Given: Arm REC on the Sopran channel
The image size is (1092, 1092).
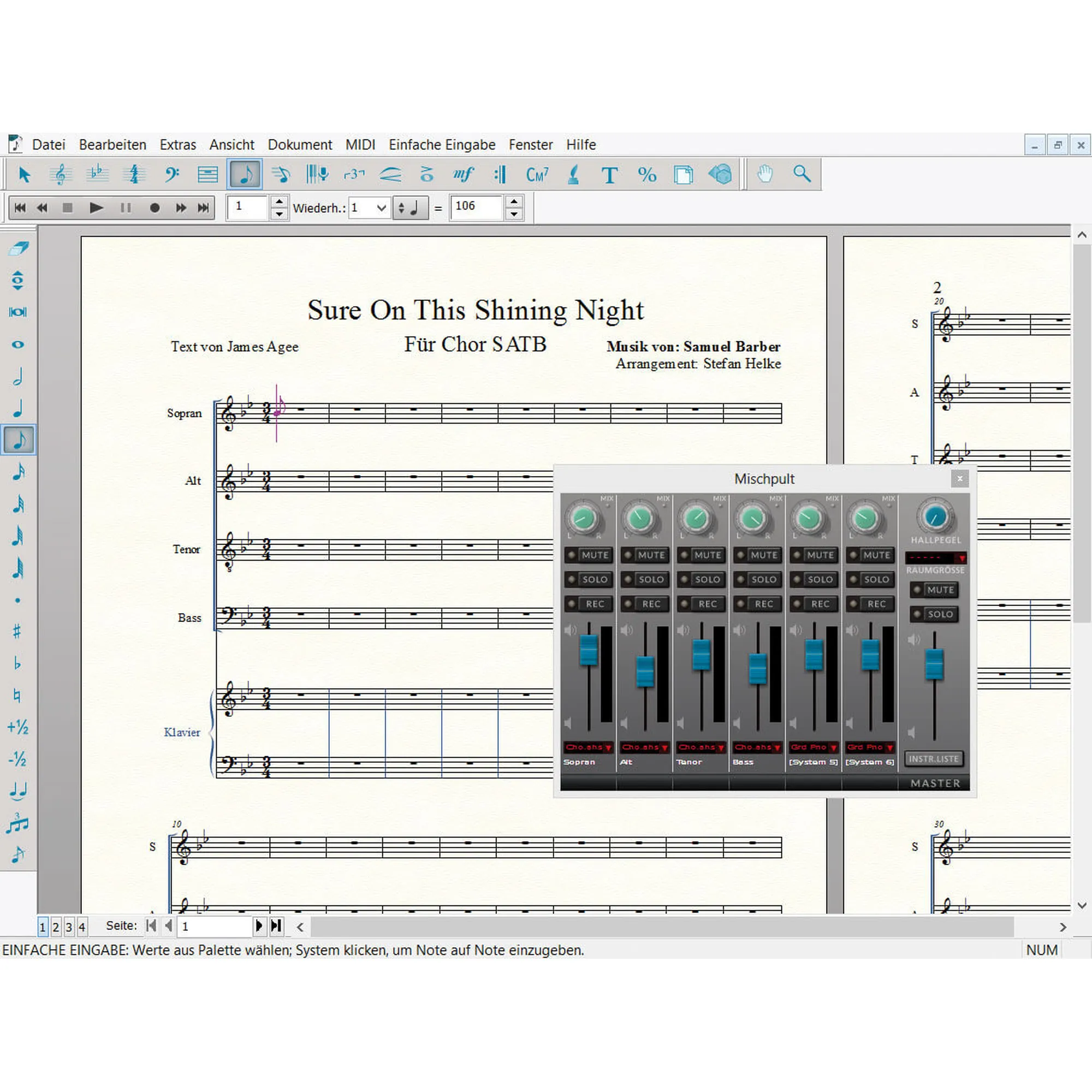Looking at the screenshot, I should pyautogui.click(x=589, y=604).
